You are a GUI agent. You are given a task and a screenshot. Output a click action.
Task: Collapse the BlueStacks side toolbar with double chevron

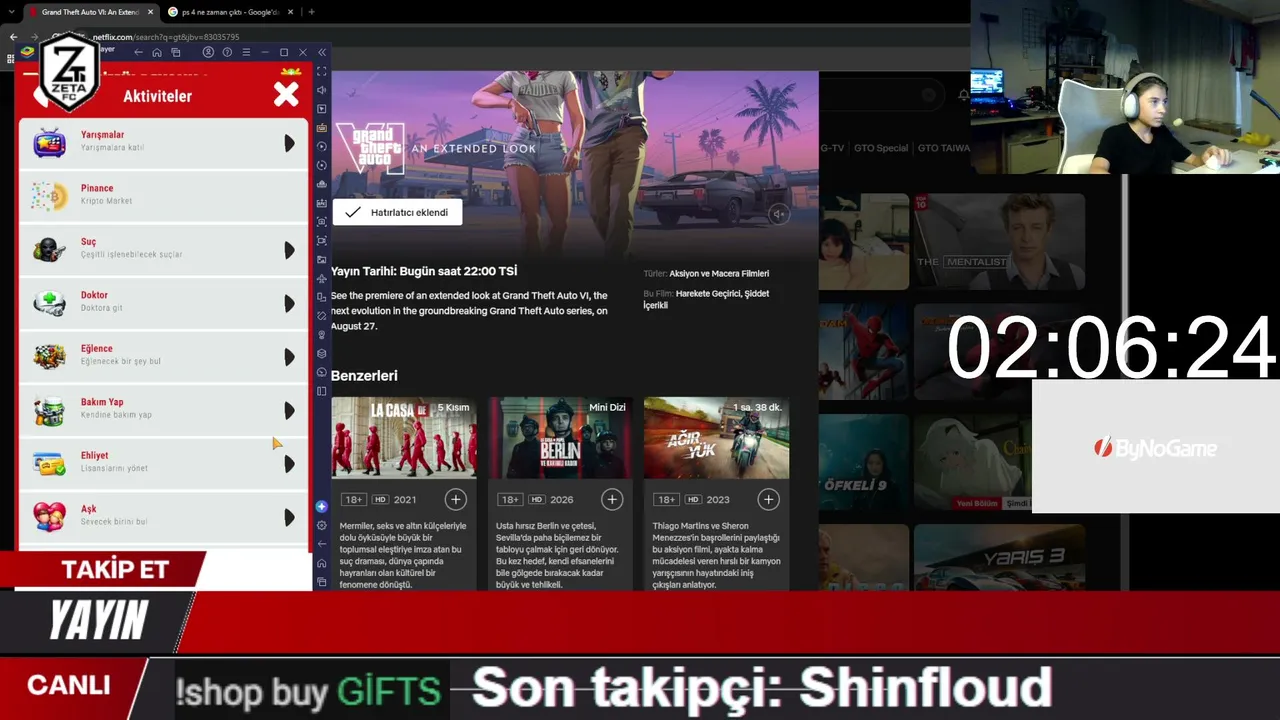(x=322, y=52)
